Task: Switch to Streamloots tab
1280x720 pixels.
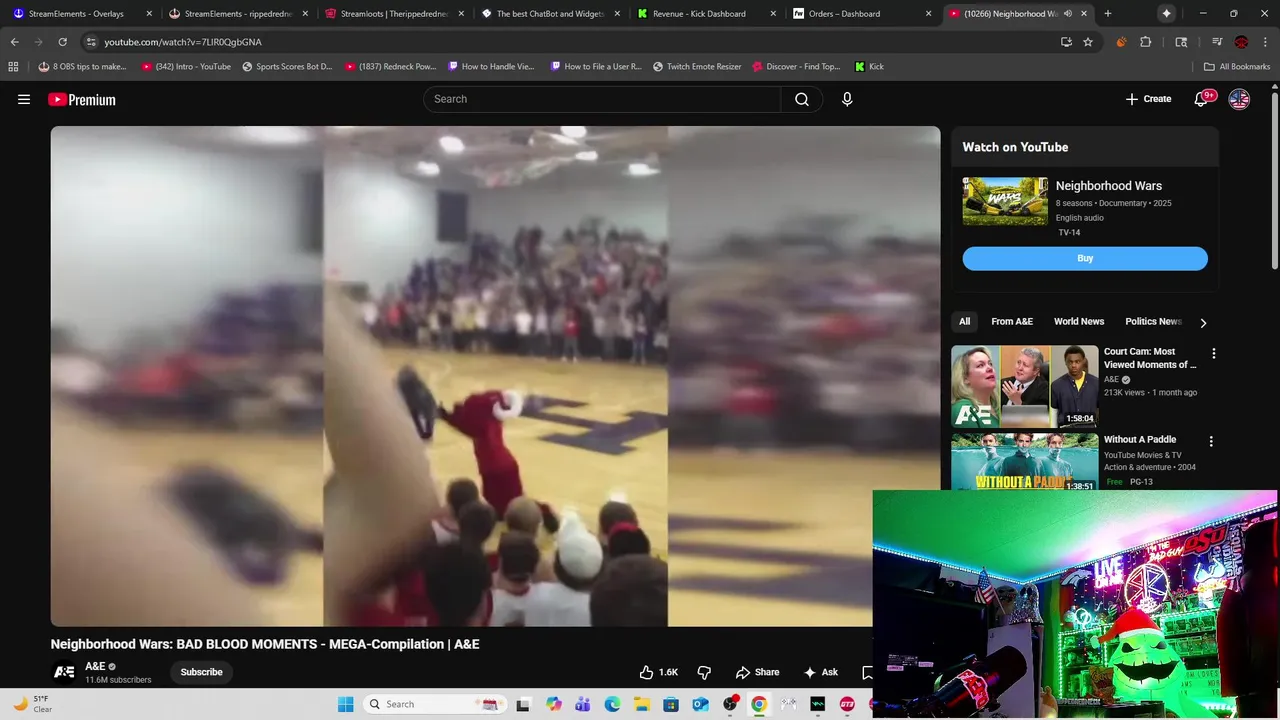Action: tap(394, 14)
